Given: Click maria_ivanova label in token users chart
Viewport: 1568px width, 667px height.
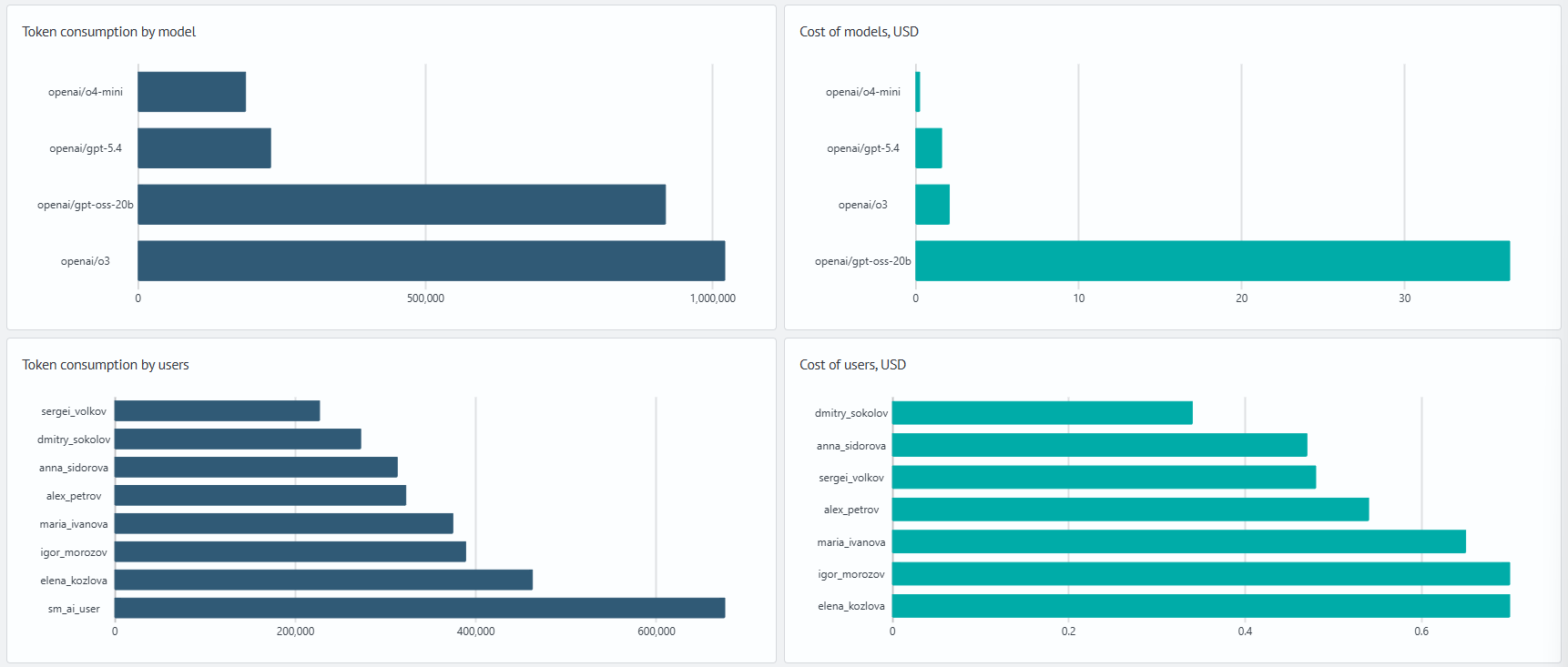Looking at the screenshot, I should coord(74,524).
